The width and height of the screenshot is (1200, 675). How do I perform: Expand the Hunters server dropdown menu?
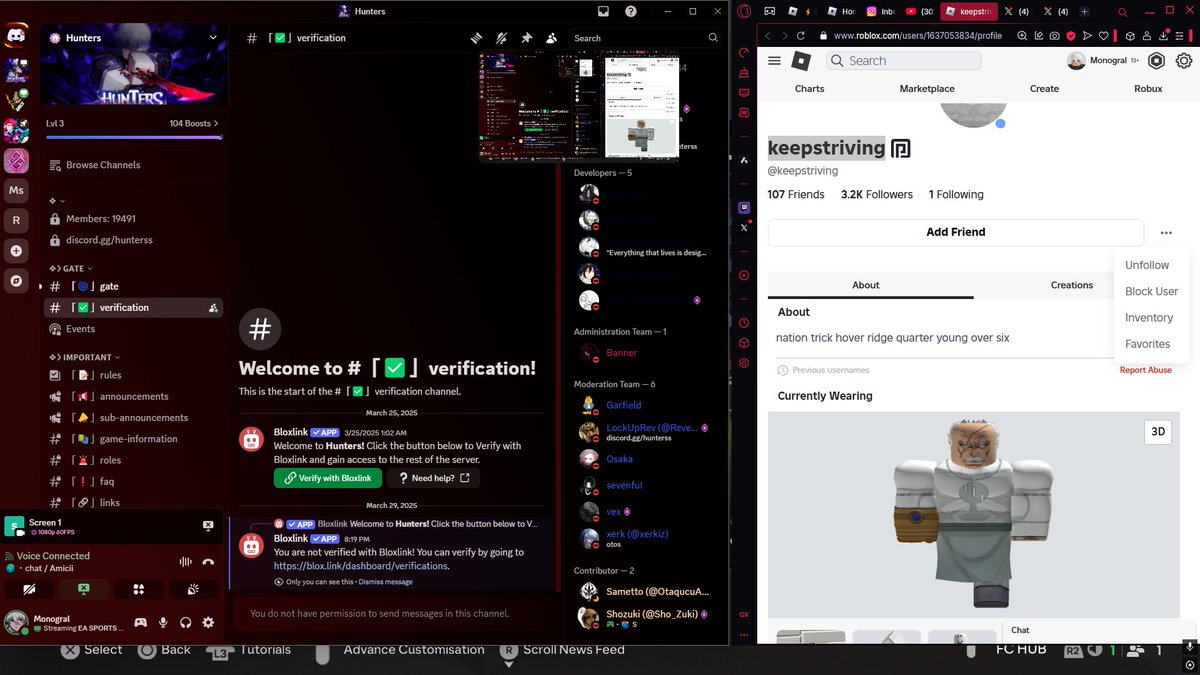coord(213,37)
